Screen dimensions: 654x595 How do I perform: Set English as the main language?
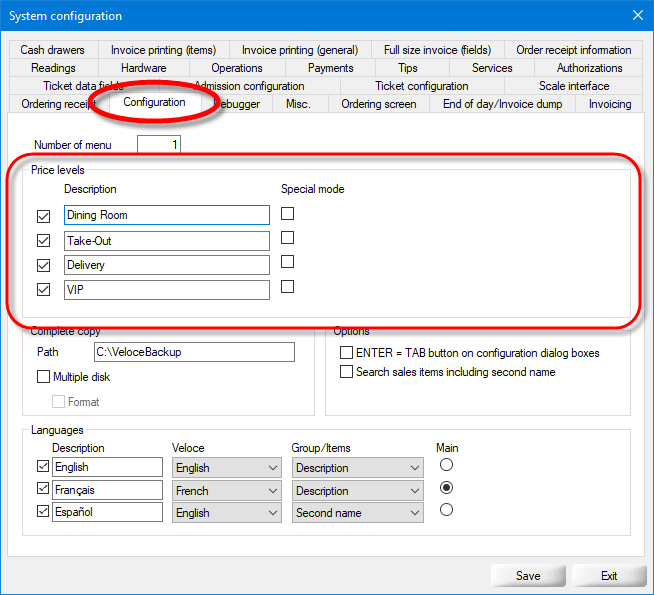tap(446, 465)
